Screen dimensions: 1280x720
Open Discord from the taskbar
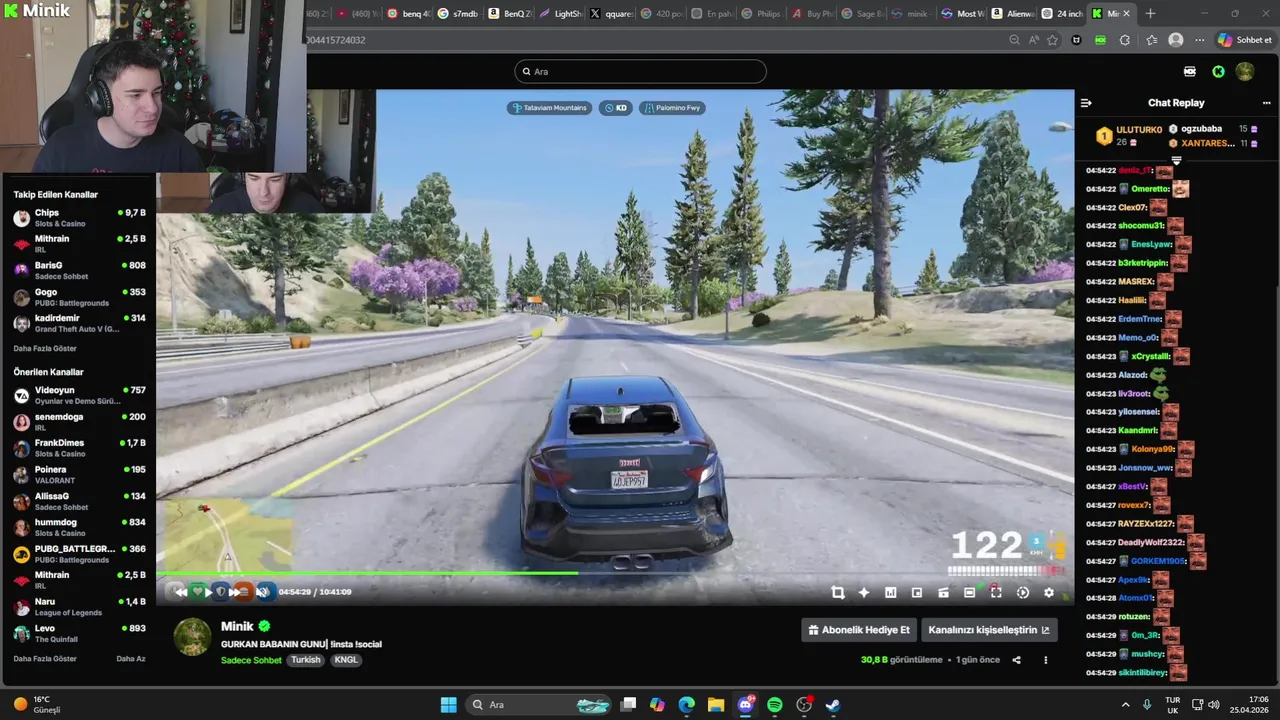pos(746,705)
